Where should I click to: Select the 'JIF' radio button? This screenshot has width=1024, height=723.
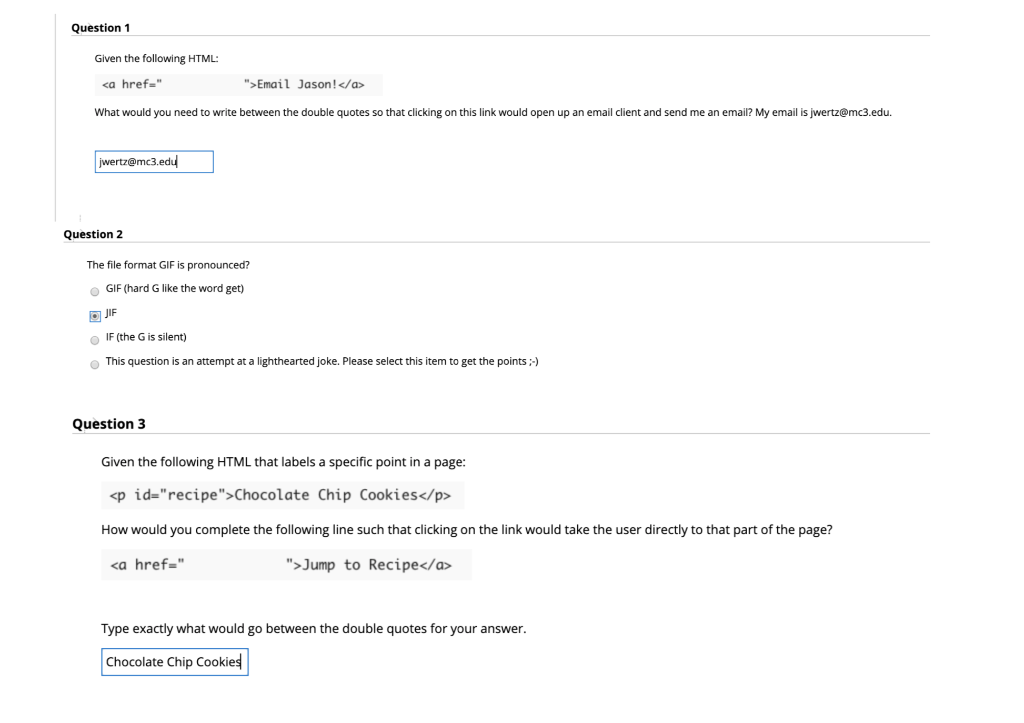coord(94,314)
